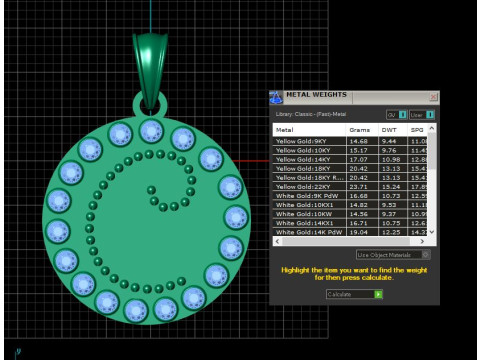Select the Yellow Gold:18KY R... row
This screenshot has height=360, width=480.
[350, 178]
